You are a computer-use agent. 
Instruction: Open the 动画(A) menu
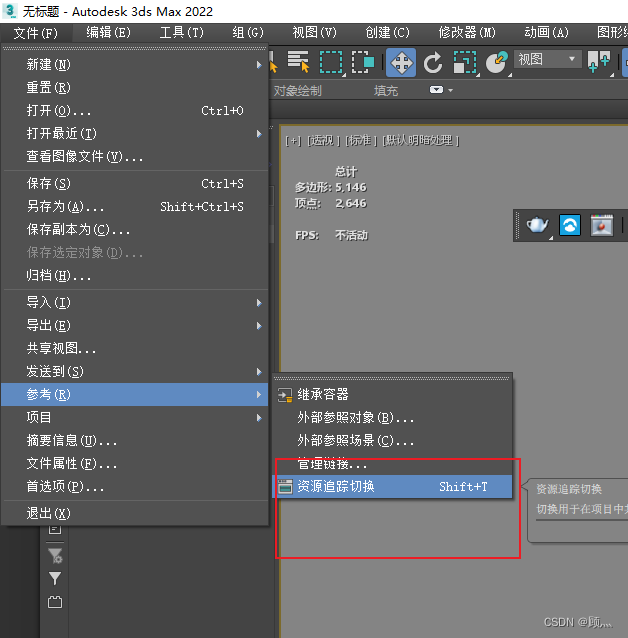546,33
